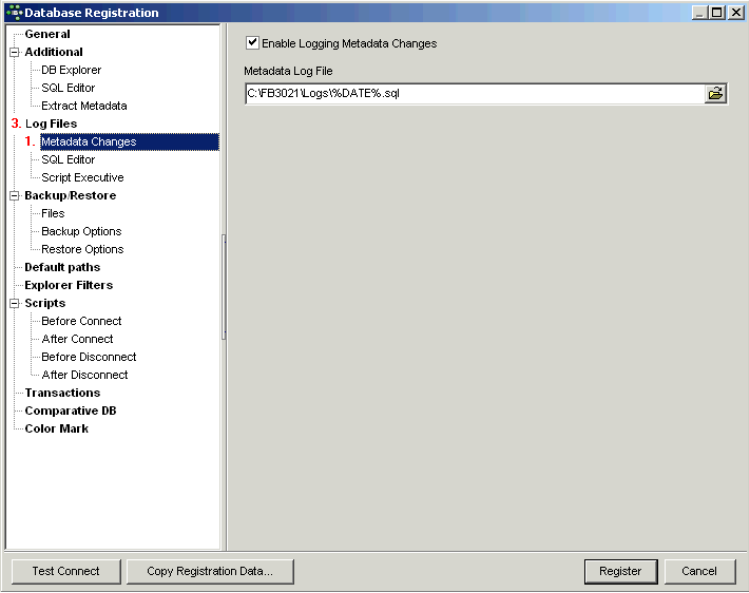Click the Database Registration title bar icon
Image resolution: width=749 pixels, height=593 pixels.
tap(12, 12)
